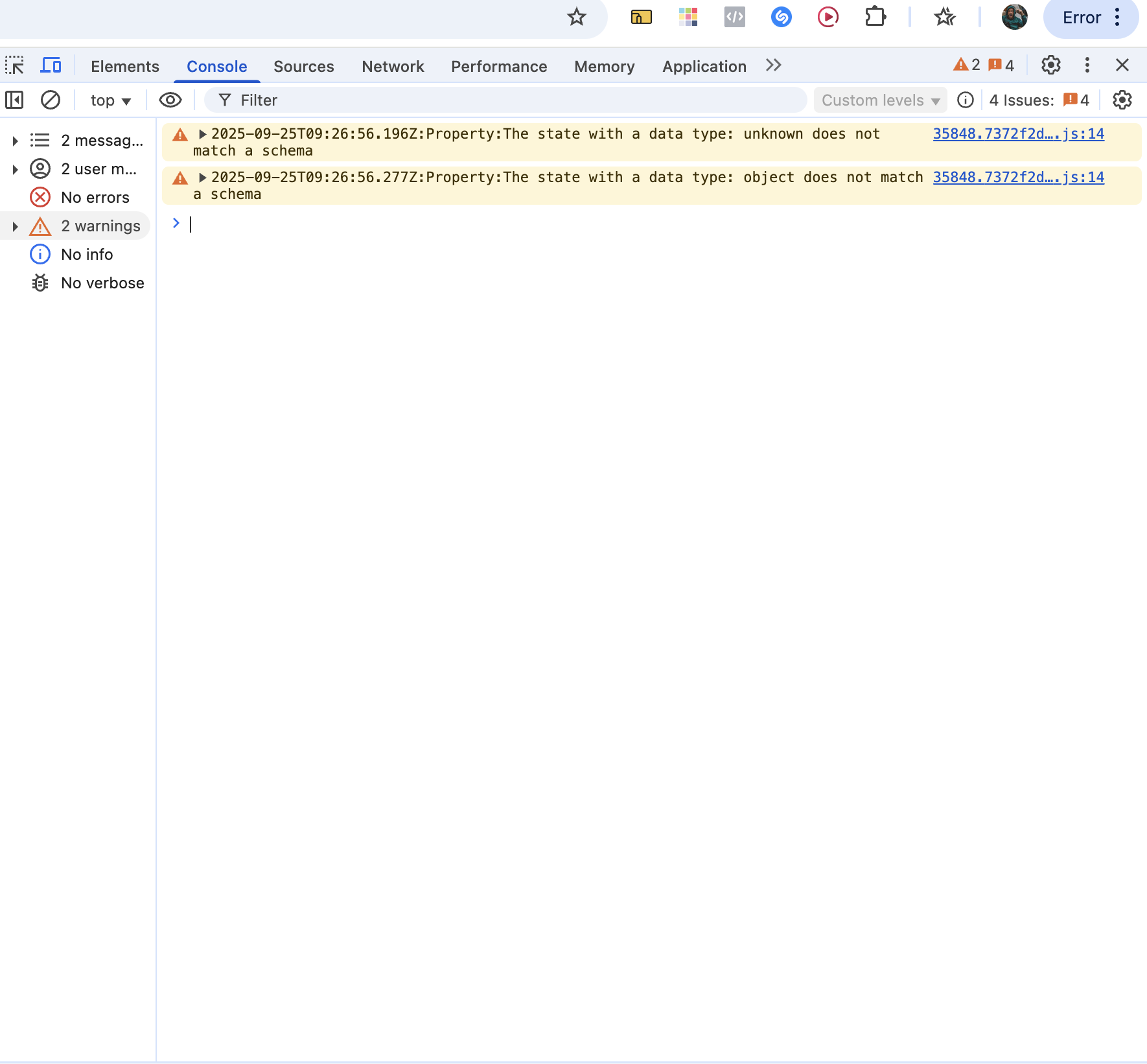Open live expression with the eye icon
1147x1064 pixels.
pos(170,100)
